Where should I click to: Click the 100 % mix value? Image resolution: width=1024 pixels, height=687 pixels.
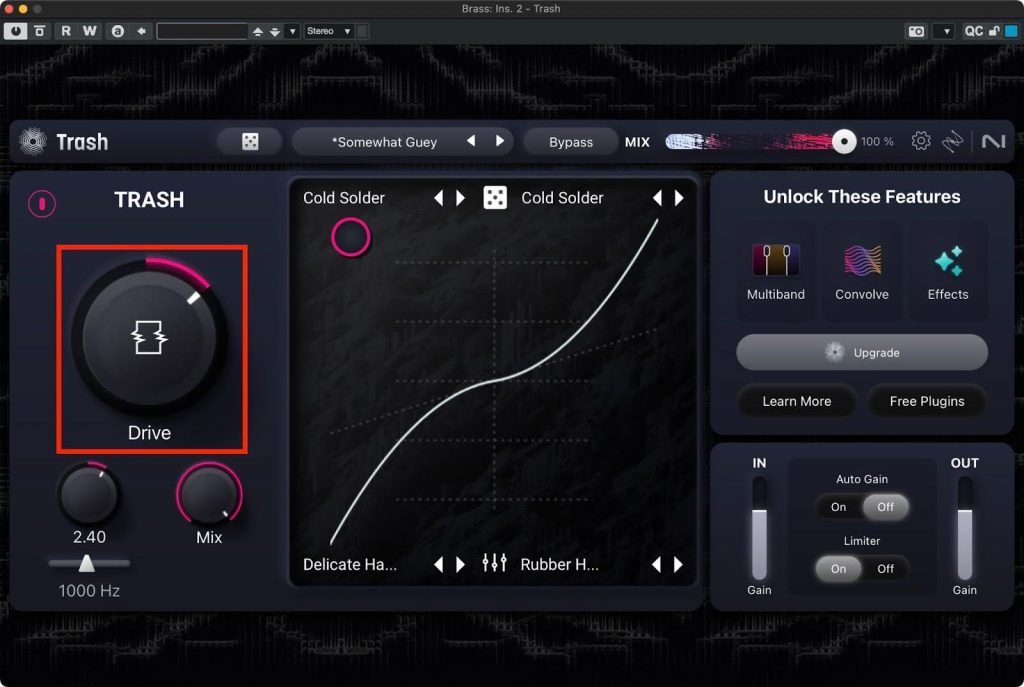[876, 142]
